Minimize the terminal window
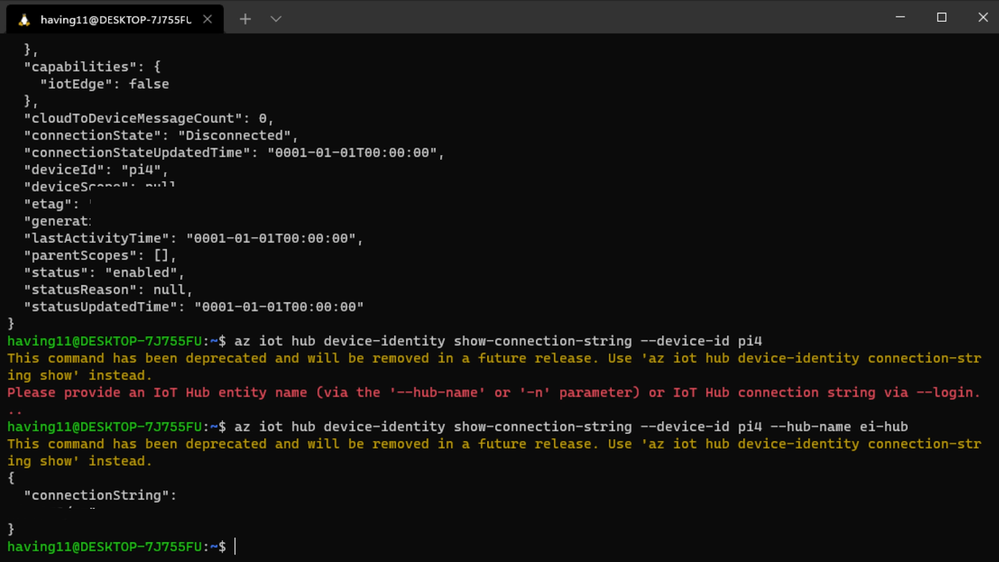 [x=900, y=17]
